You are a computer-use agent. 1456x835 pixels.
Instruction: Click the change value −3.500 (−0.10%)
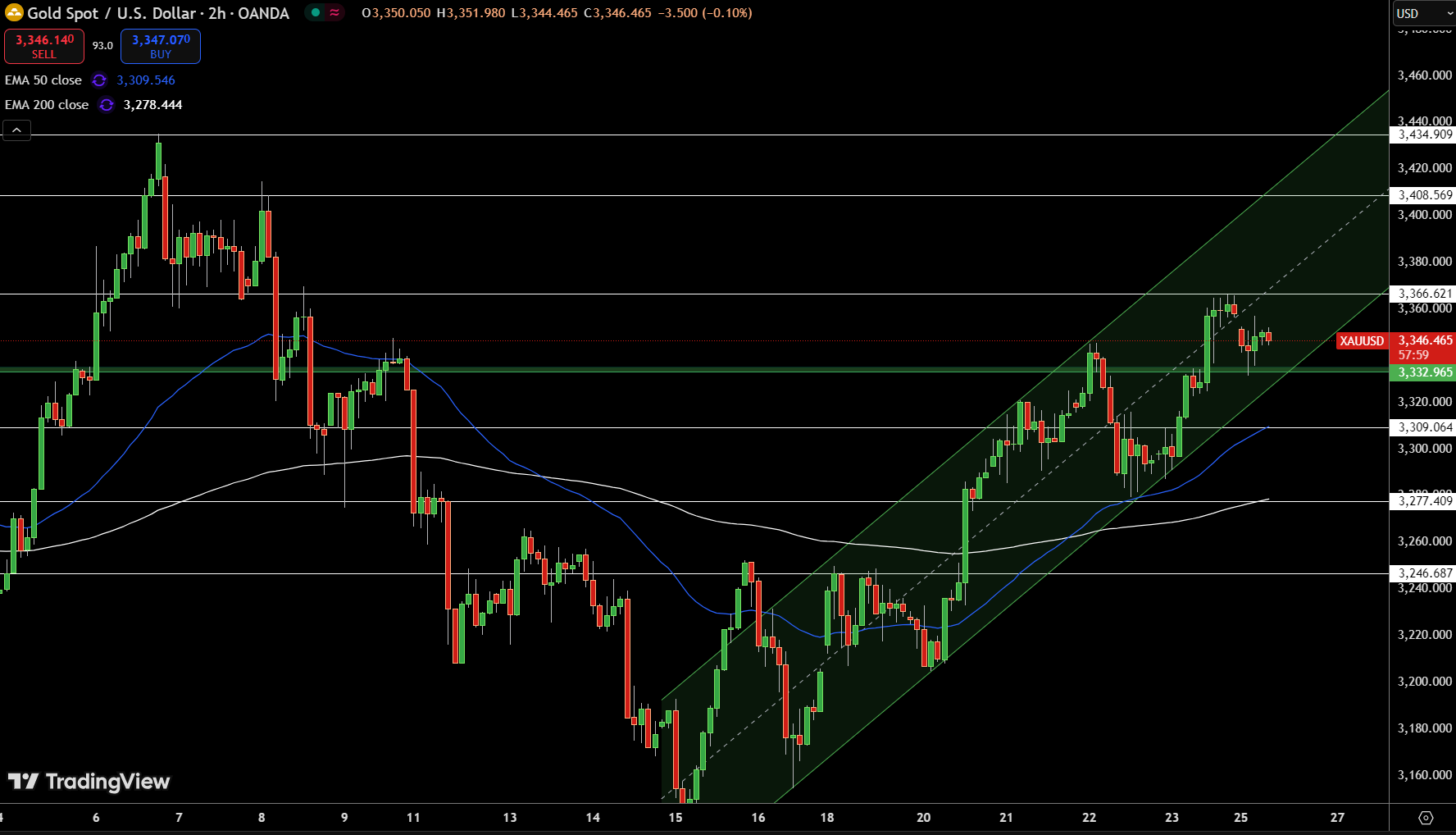coord(705,13)
